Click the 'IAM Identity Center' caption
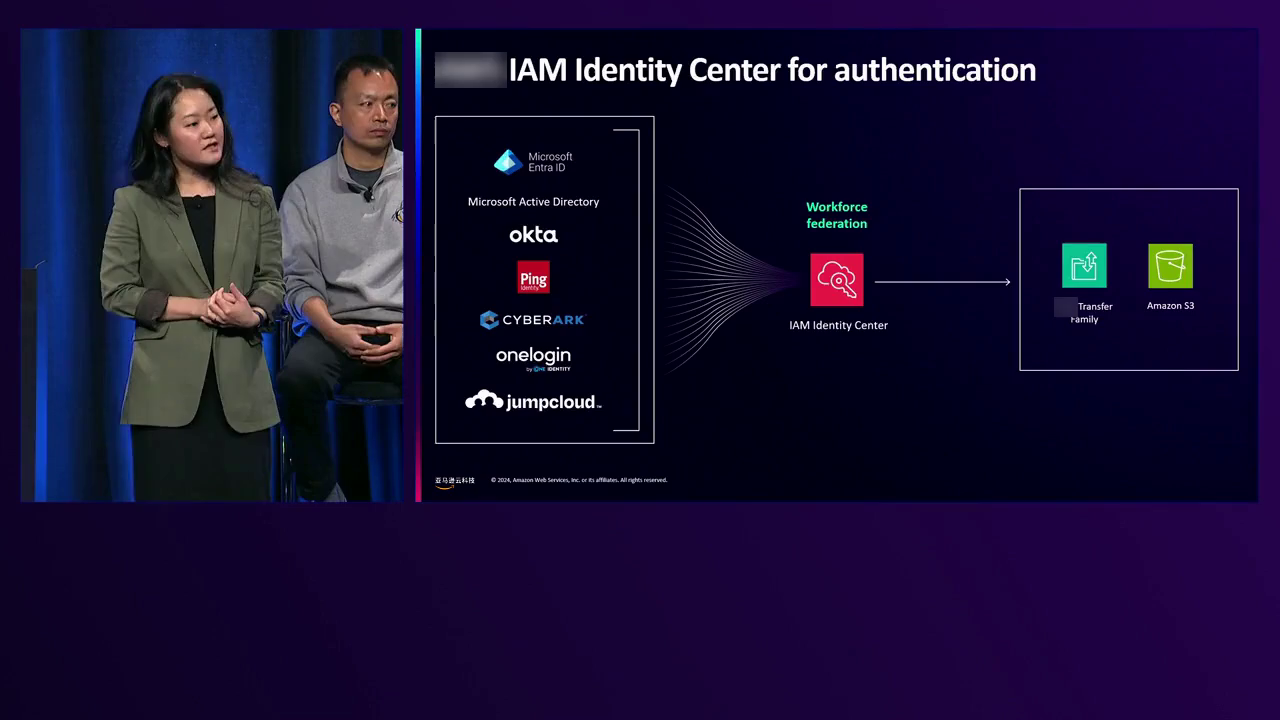This screenshot has height=720, width=1280. click(838, 325)
